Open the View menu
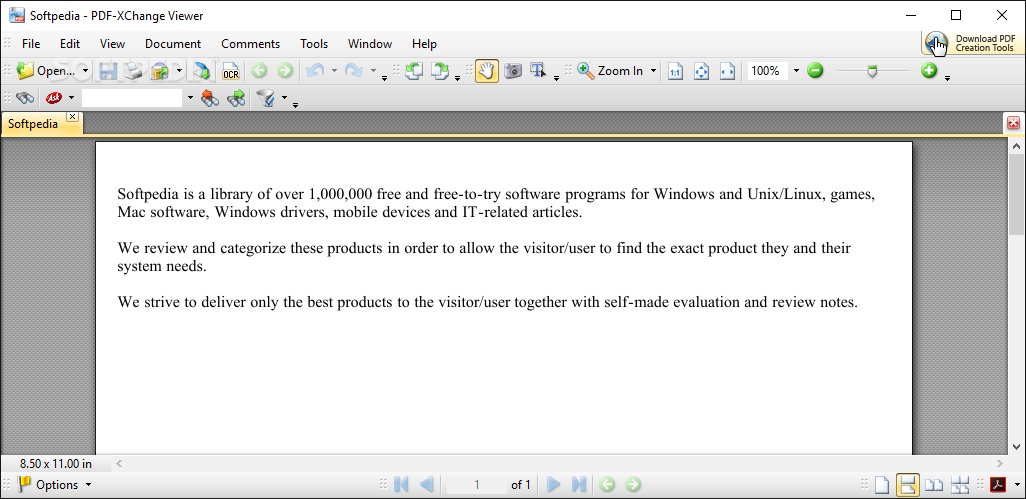This screenshot has height=499, width=1026. (x=113, y=44)
